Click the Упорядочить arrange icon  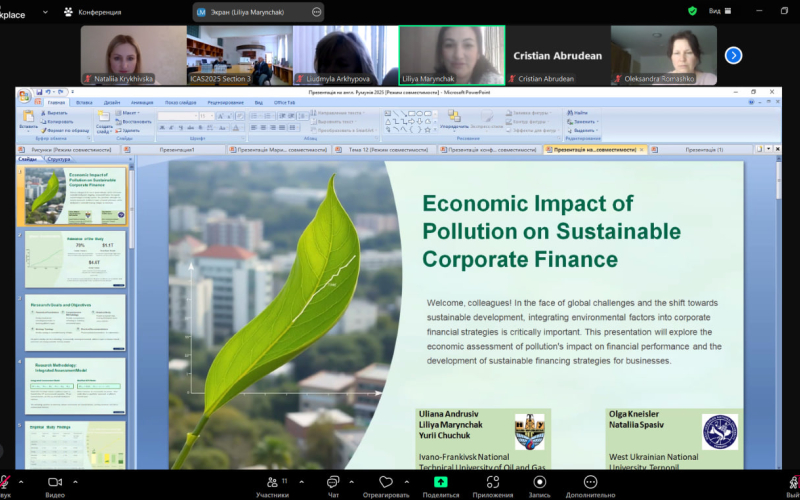coord(454,116)
